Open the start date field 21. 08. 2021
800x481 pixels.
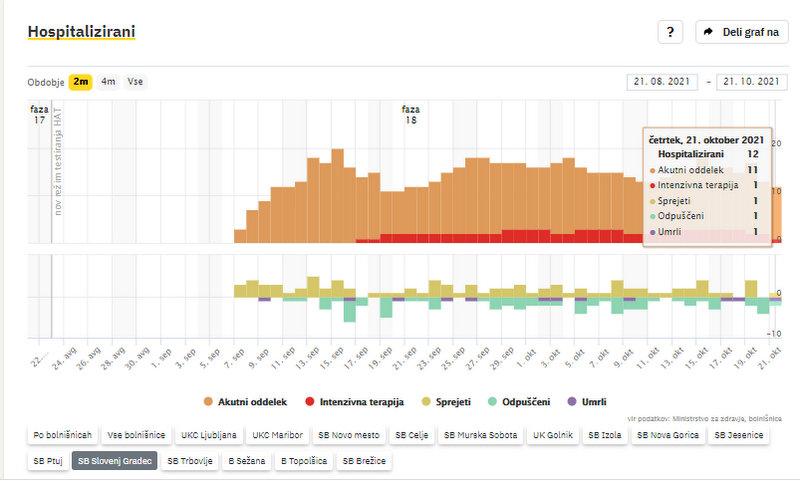coord(664,82)
